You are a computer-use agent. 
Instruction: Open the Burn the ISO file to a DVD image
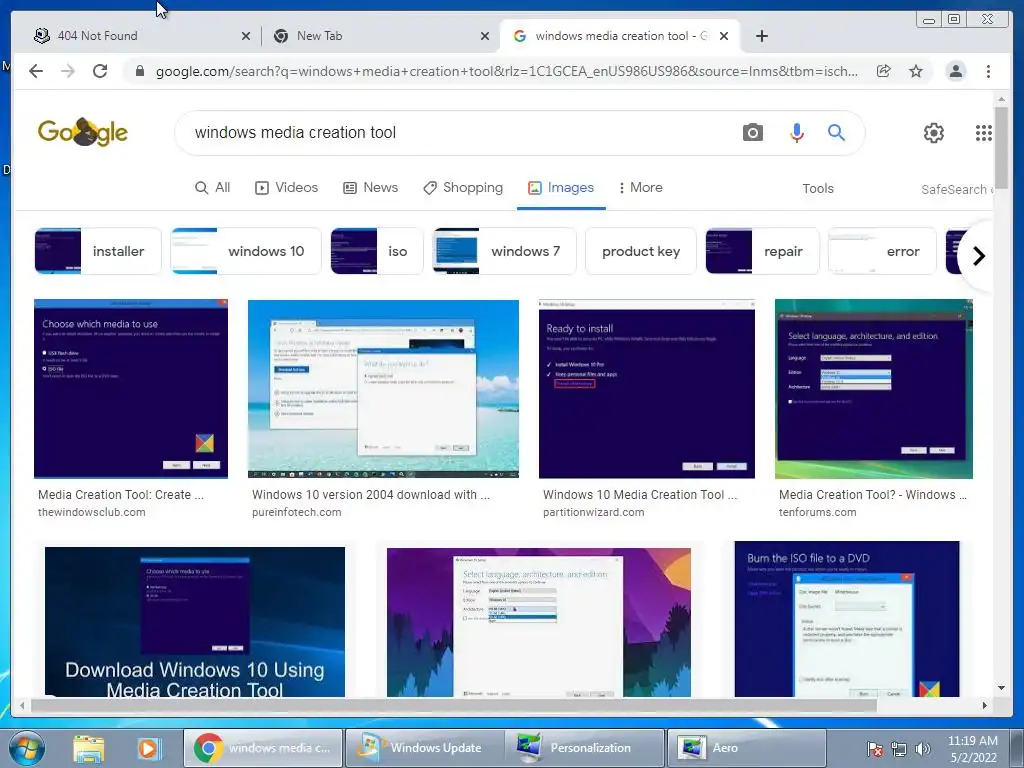tap(847, 619)
